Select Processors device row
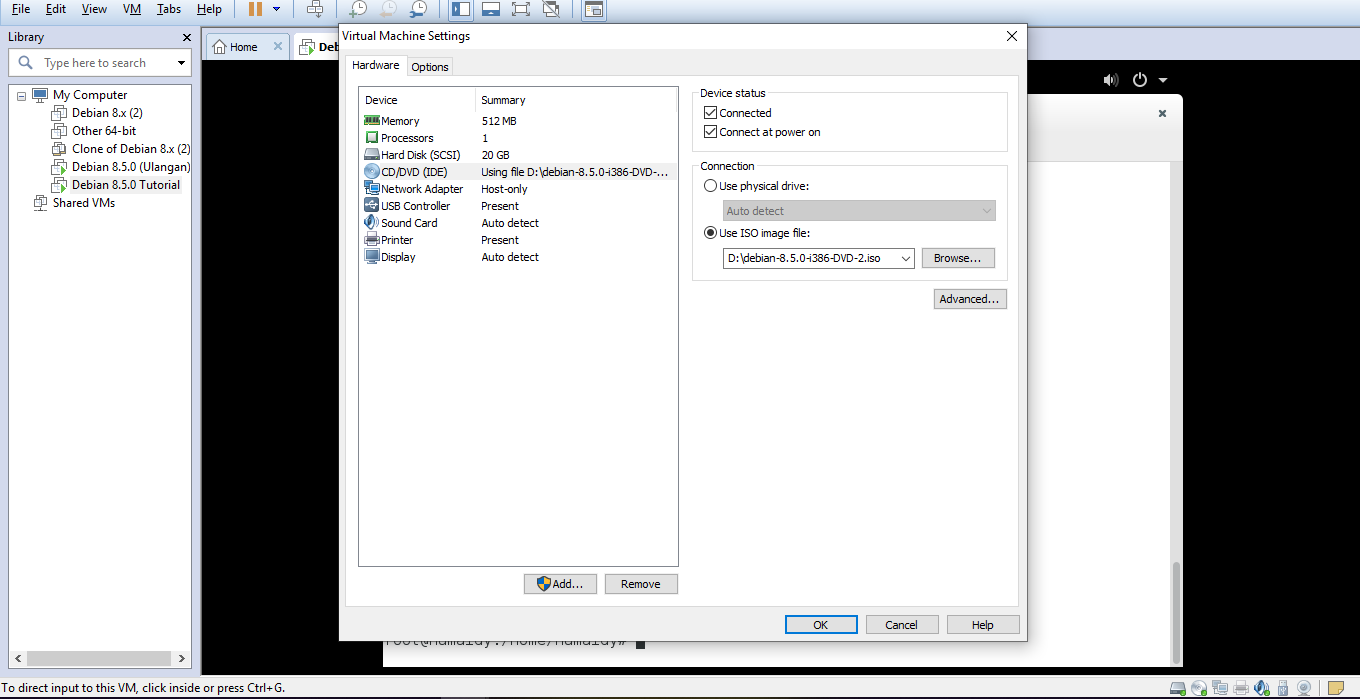 [518, 138]
